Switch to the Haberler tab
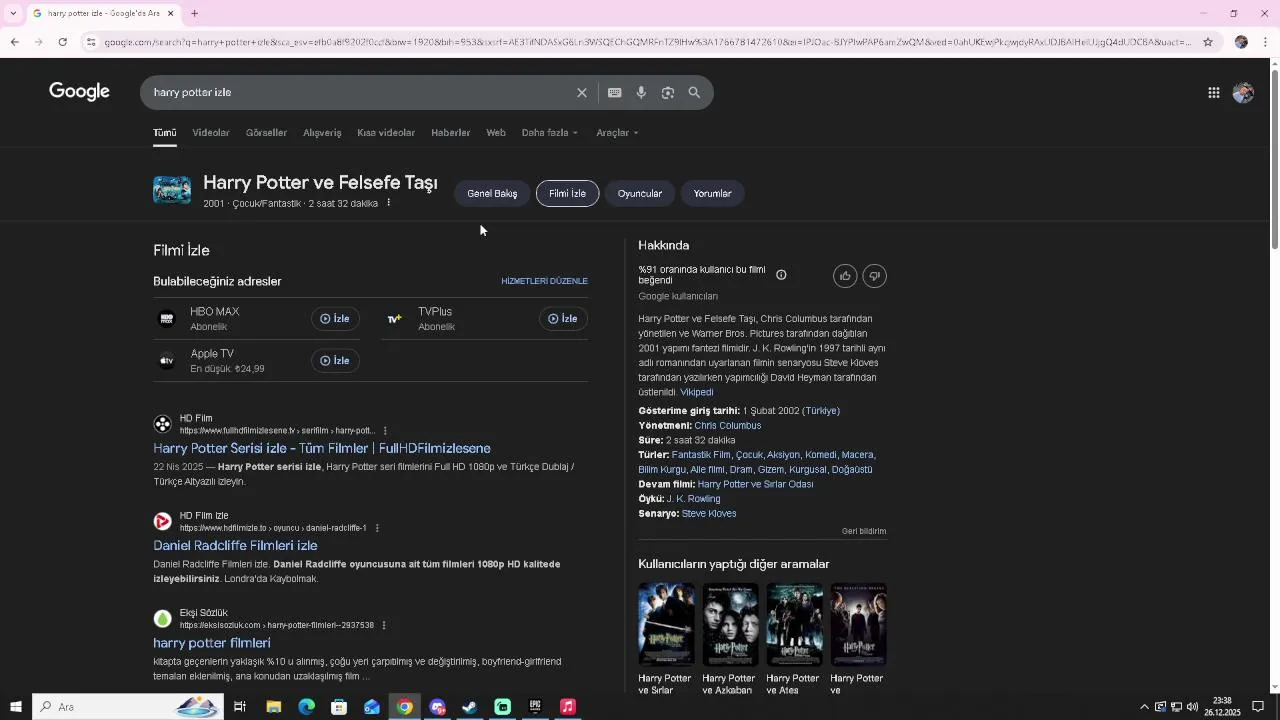This screenshot has height=720, width=1280. [x=451, y=133]
